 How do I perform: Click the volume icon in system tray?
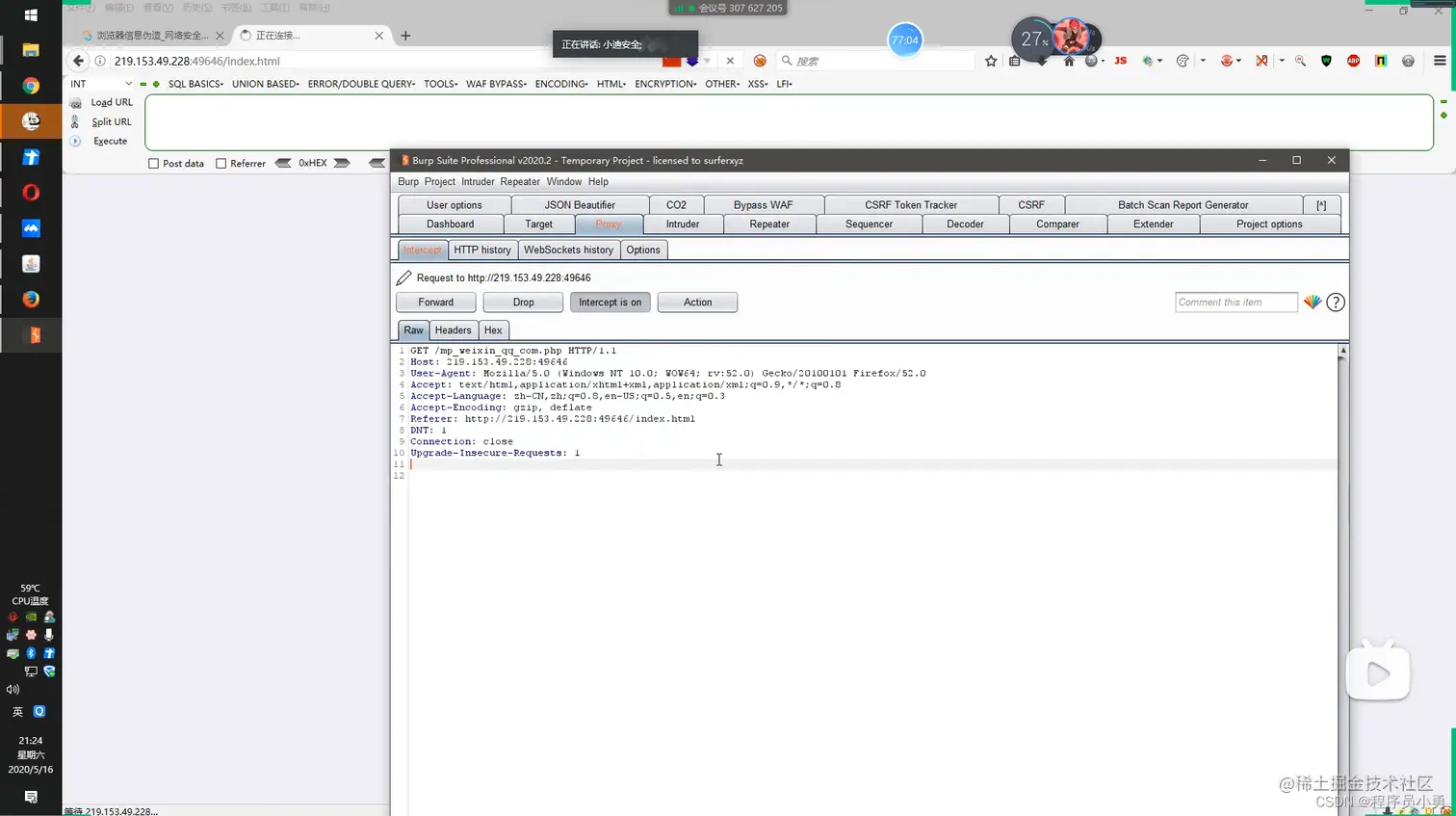click(13, 689)
